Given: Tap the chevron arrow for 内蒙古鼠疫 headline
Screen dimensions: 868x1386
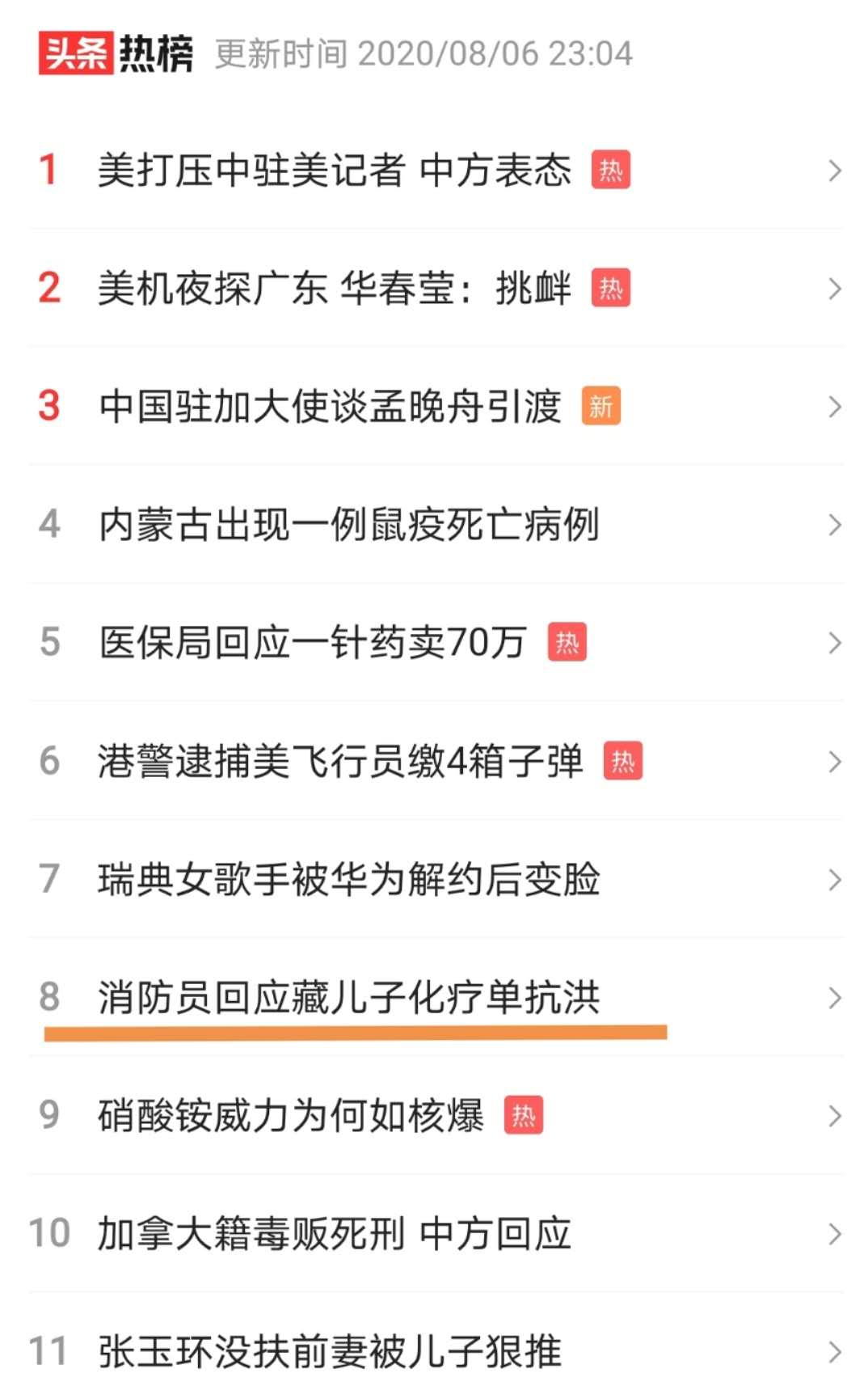Looking at the screenshot, I should pos(835,525).
